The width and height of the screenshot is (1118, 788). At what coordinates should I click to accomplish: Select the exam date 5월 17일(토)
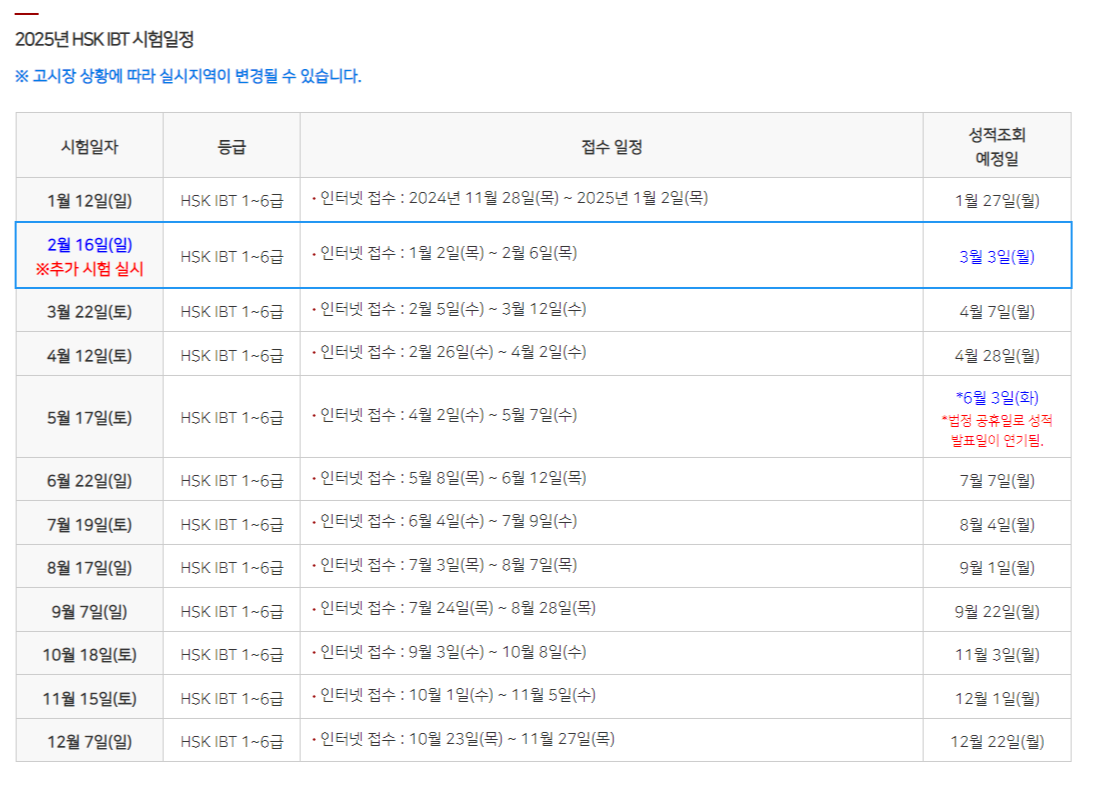tap(90, 417)
